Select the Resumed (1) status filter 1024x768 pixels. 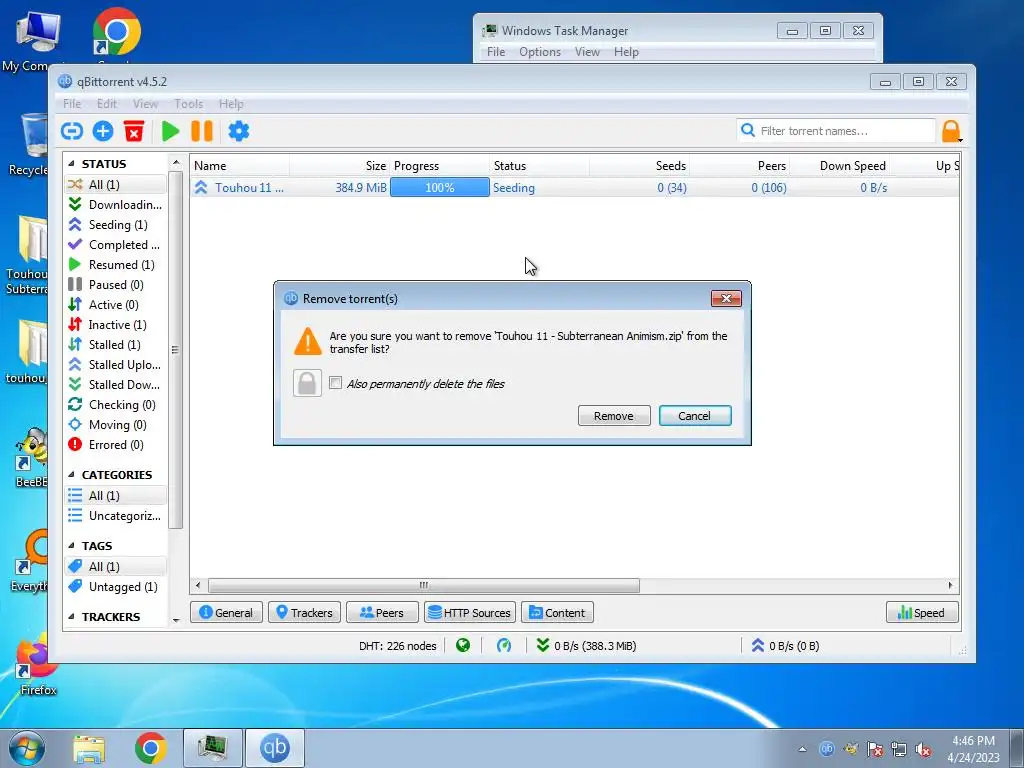[116, 264]
